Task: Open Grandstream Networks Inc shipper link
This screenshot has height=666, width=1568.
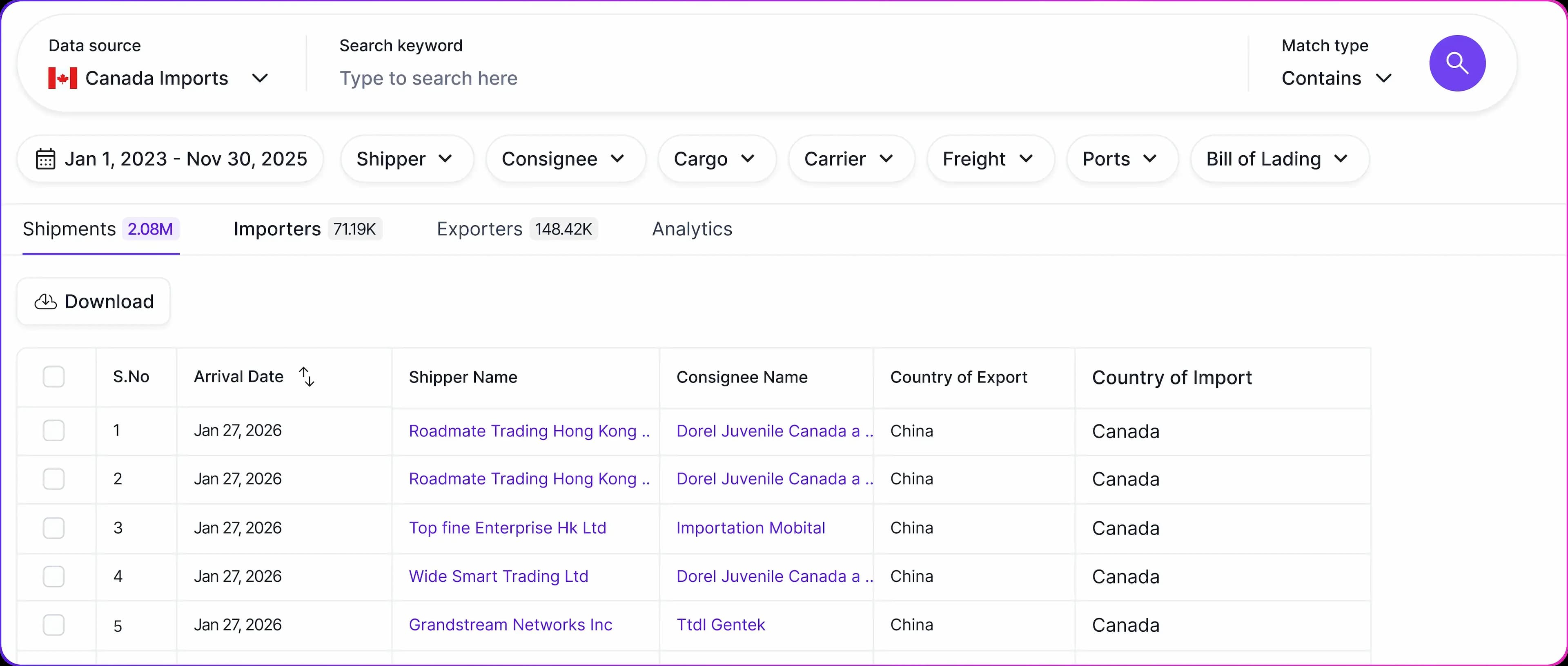Action: tap(510, 625)
